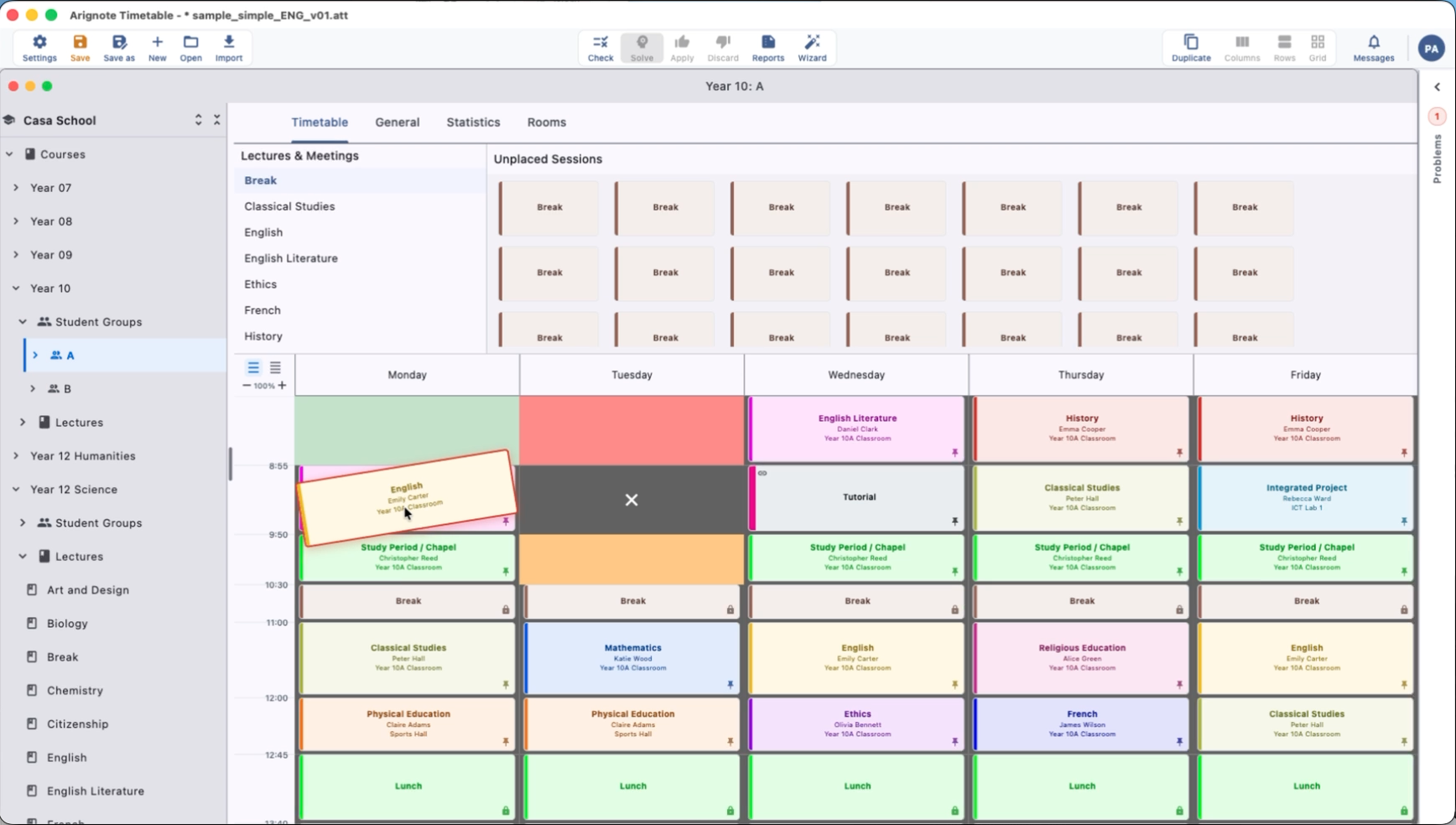Select Art and Design lecture in sidebar
Image resolution: width=1456 pixels, height=825 pixels.
click(x=87, y=590)
